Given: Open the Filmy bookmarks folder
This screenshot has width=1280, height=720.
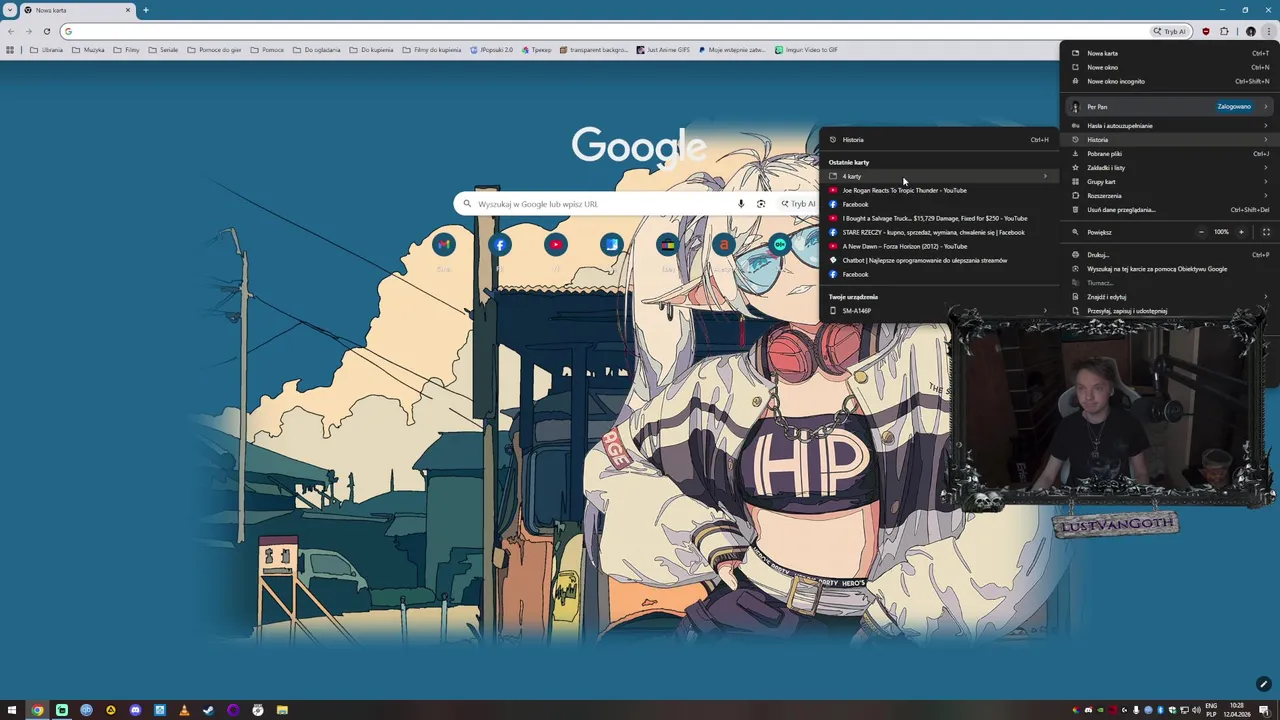Looking at the screenshot, I should pyautogui.click(x=126, y=50).
